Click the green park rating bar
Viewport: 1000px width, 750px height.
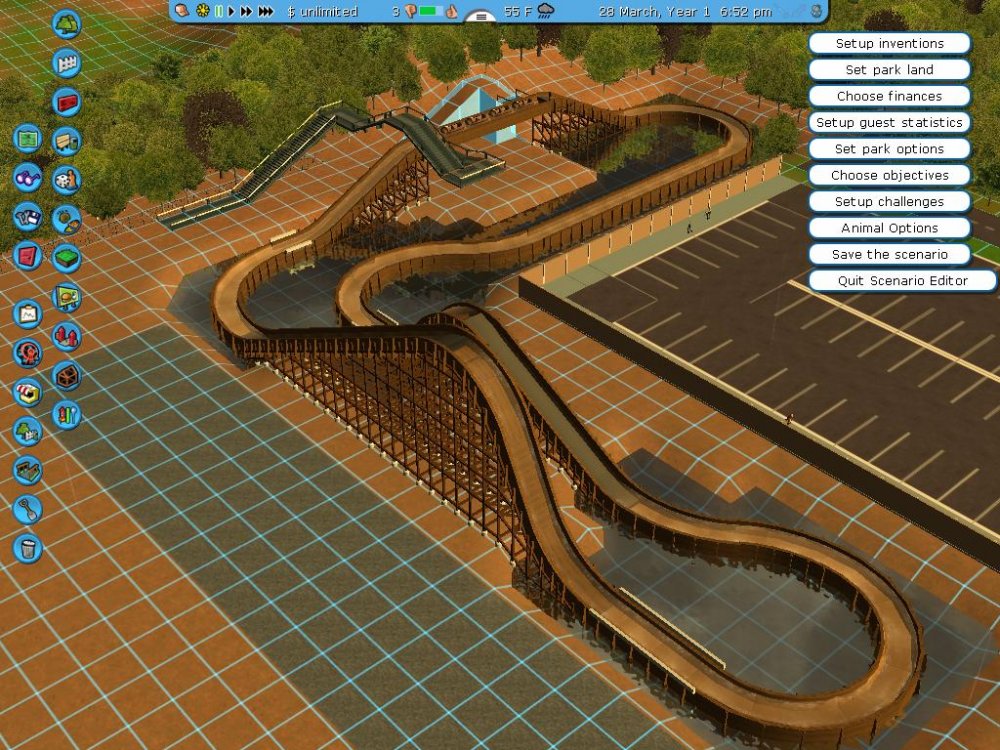(x=431, y=12)
